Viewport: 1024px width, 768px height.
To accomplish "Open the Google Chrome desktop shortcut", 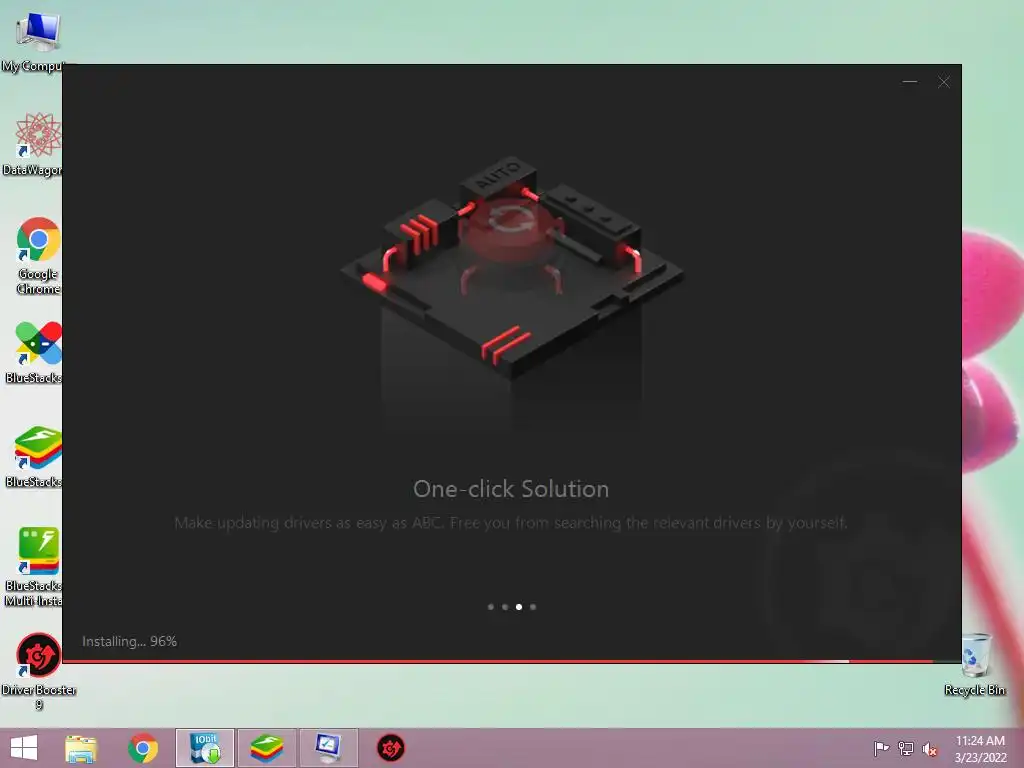I will tap(38, 255).
